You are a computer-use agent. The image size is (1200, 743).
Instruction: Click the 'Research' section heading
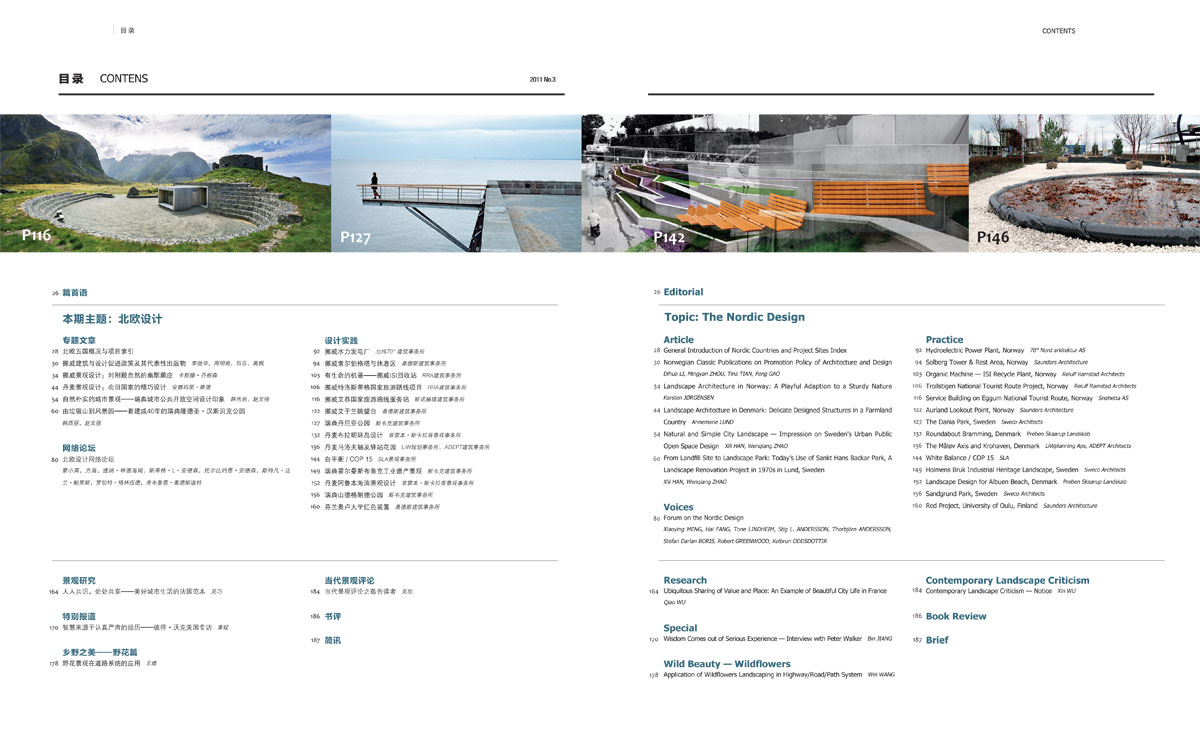(685, 580)
